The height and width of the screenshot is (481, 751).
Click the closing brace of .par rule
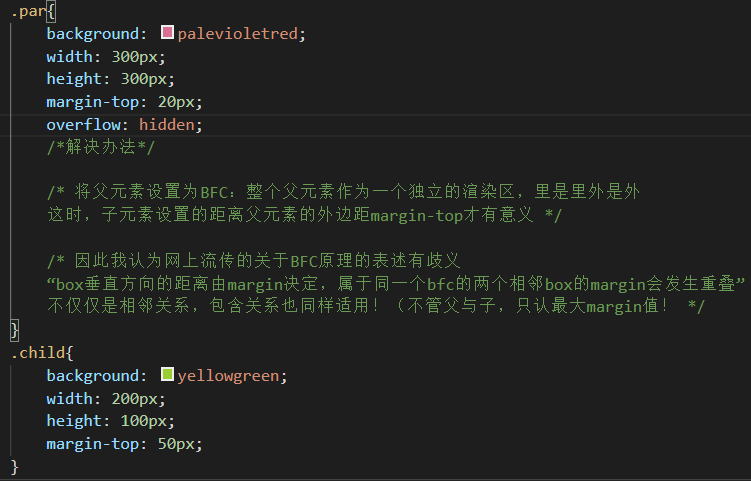pyautogui.click(x=14, y=329)
